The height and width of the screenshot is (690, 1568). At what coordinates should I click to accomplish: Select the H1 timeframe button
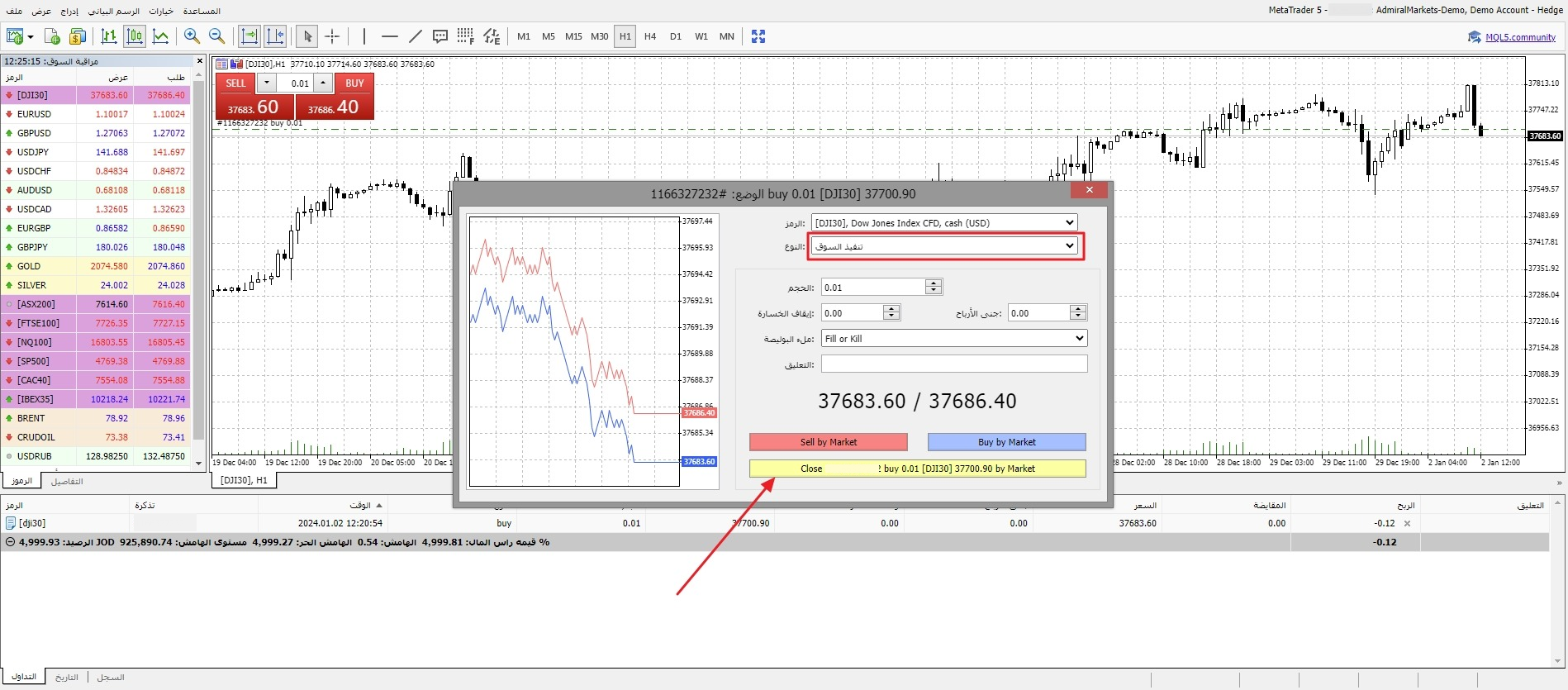[x=625, y=36]
